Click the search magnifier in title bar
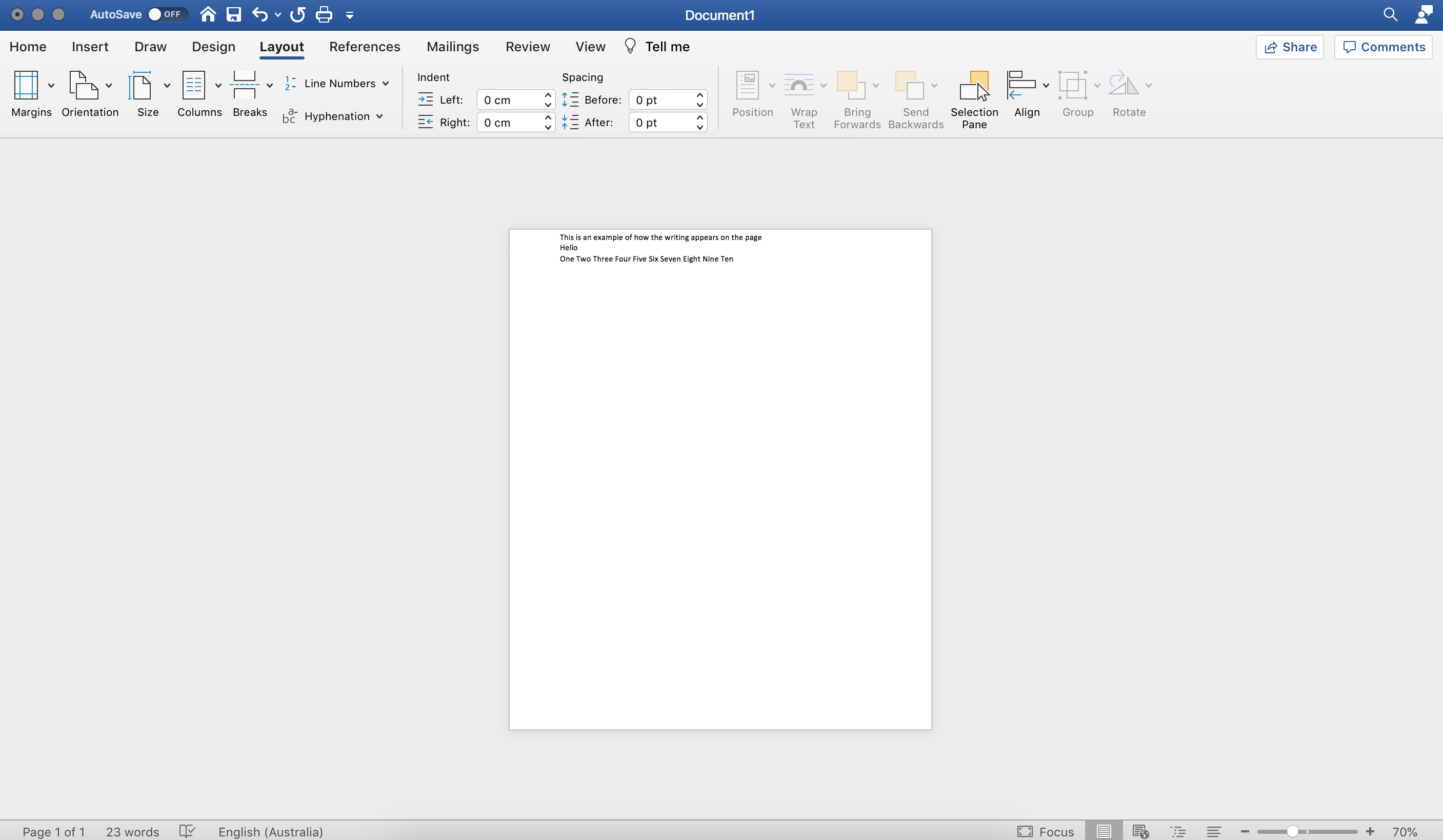The width and height of the screenshot is (1443, 840). coord(1390,14)
